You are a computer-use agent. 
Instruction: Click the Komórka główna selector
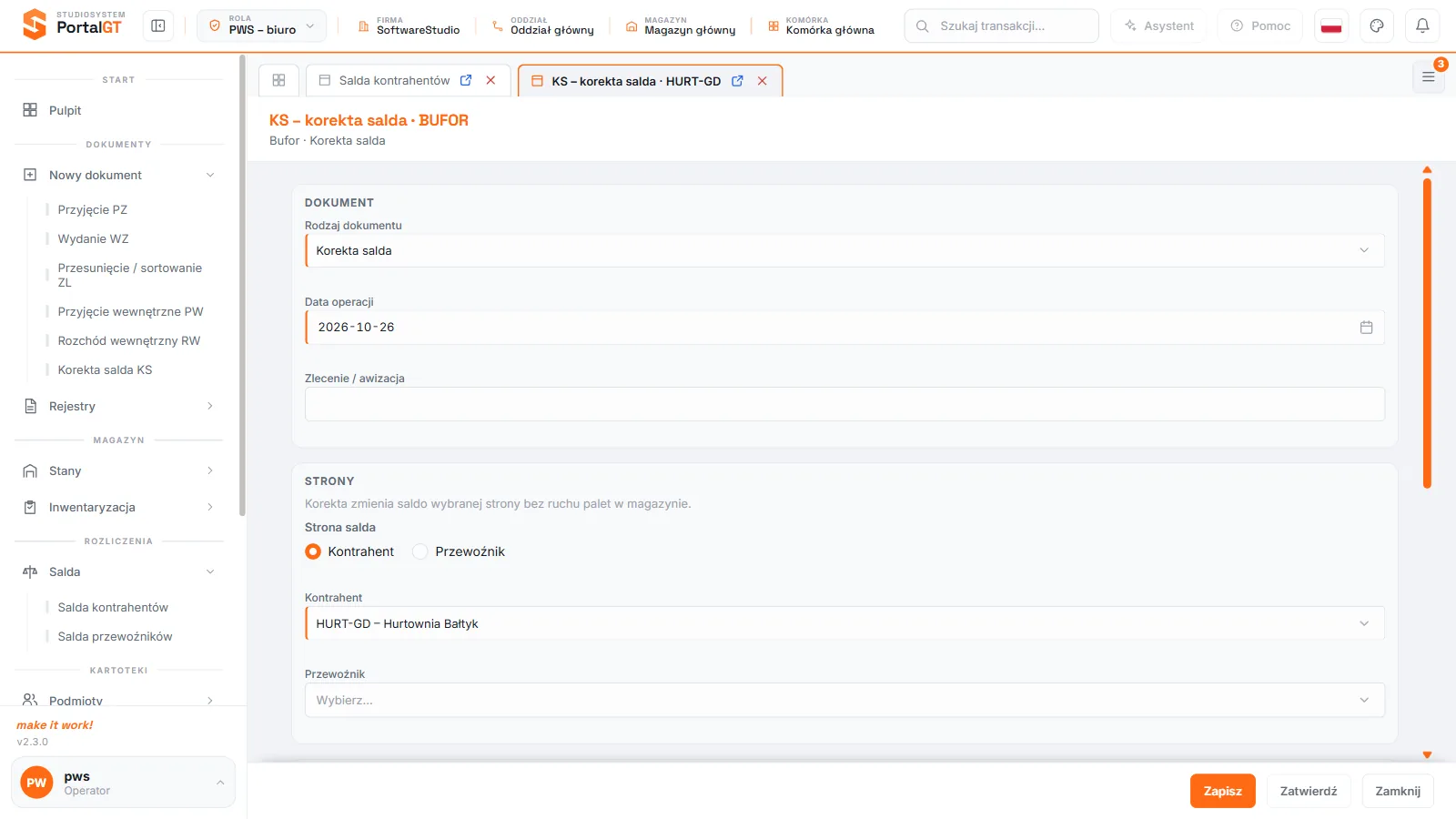point(821,25)
